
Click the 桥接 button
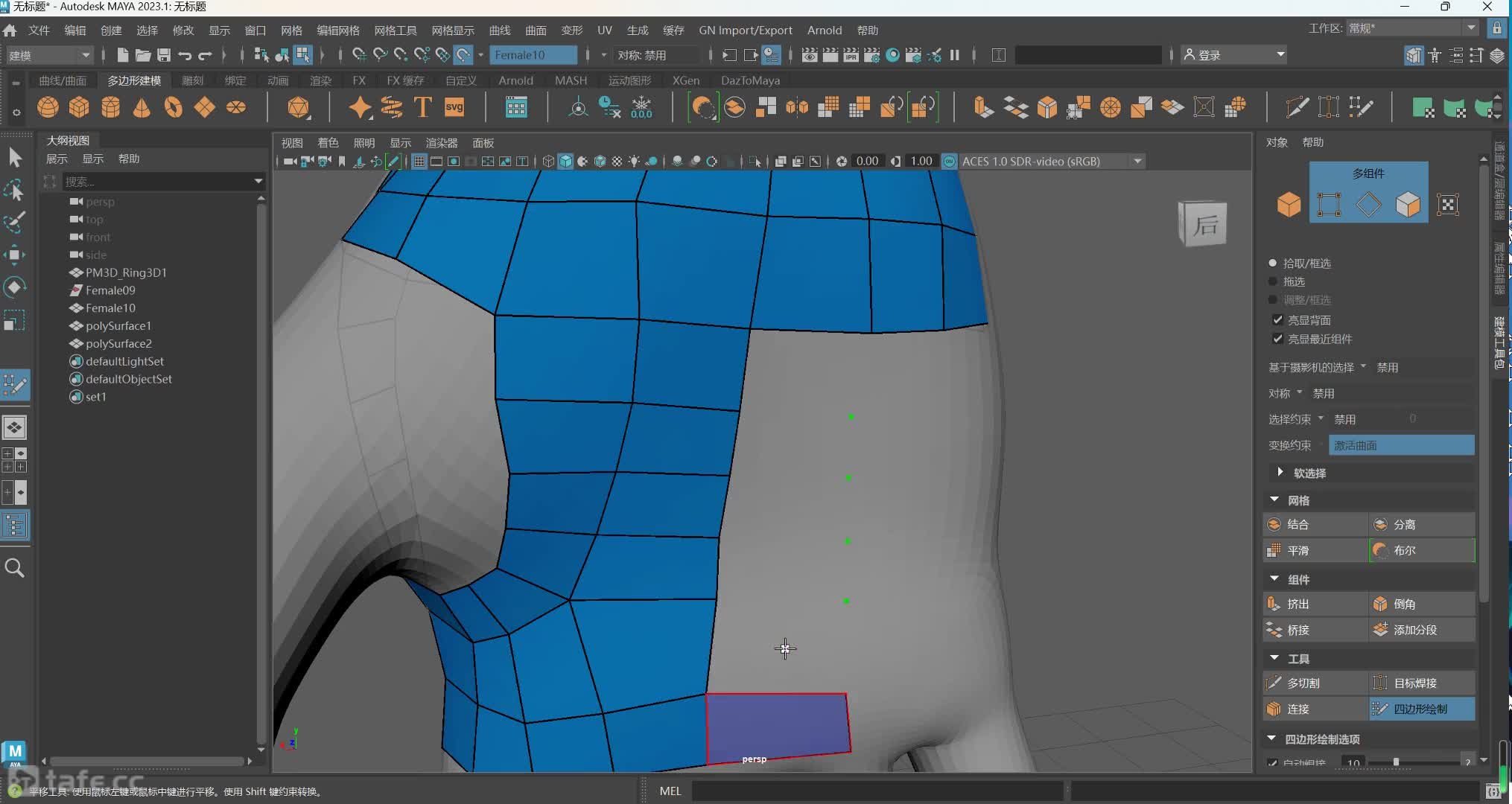pos(1316,630)
